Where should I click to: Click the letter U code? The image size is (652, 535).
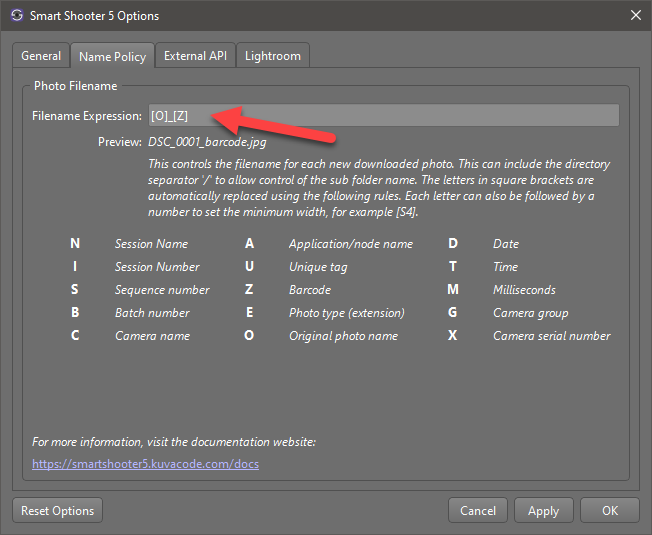(x=249, y=266)
